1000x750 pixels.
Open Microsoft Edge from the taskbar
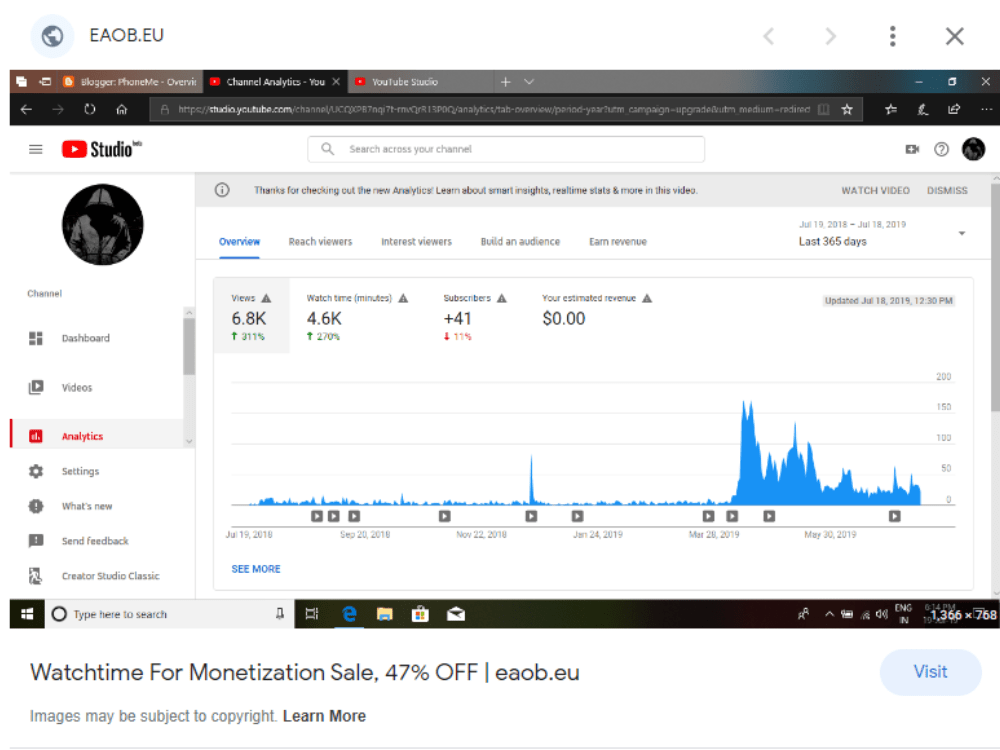click(x=349, y=614)
